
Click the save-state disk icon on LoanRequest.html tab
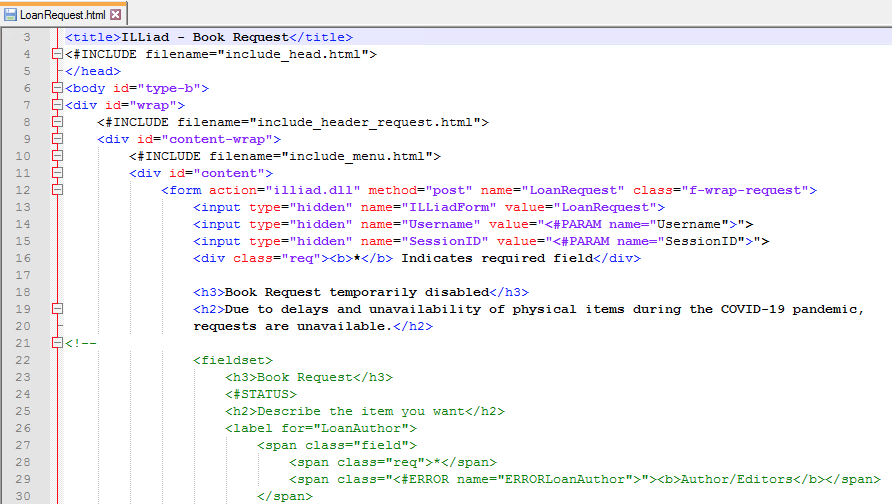[x=10, y=15]
